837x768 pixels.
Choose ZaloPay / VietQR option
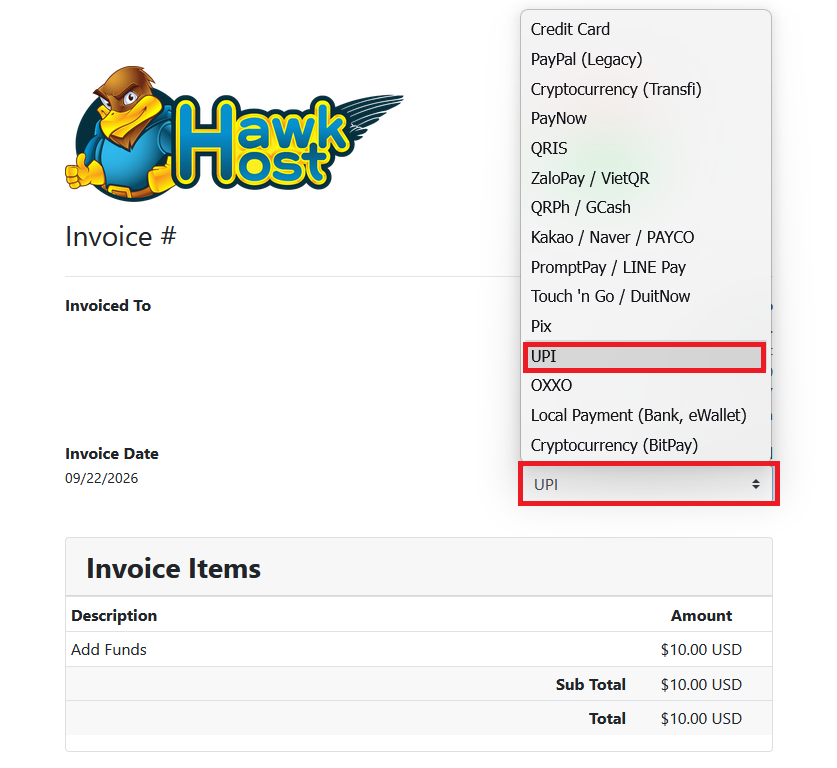click(645, 178)
